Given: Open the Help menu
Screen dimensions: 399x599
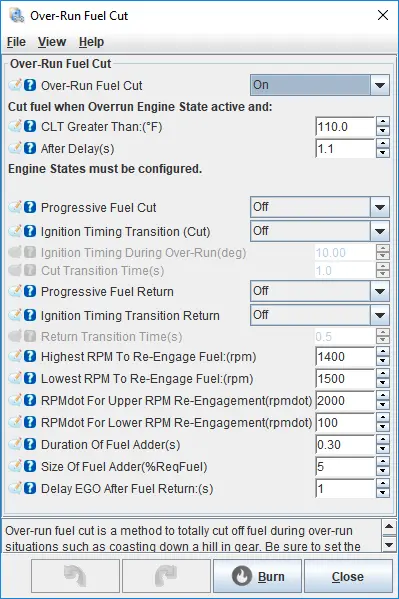Looking at the screenshot, I should click(91, 42).
